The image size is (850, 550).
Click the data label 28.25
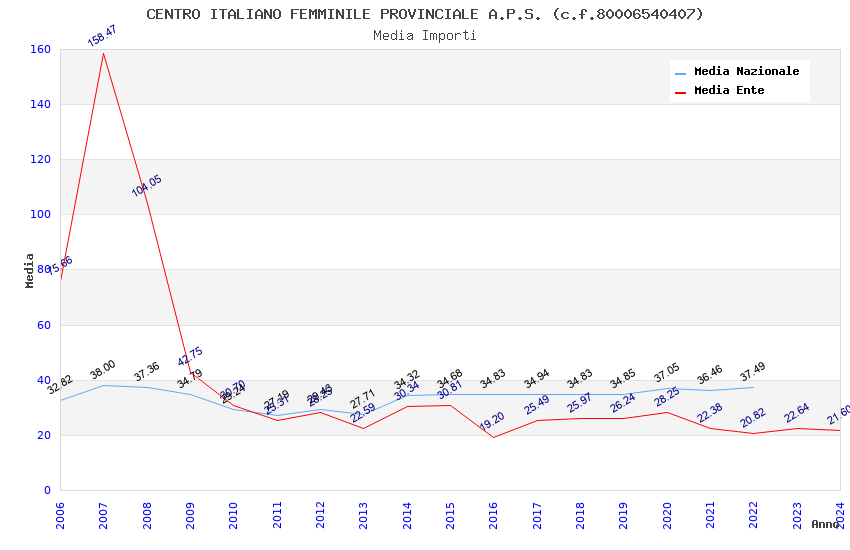[667, 397]
